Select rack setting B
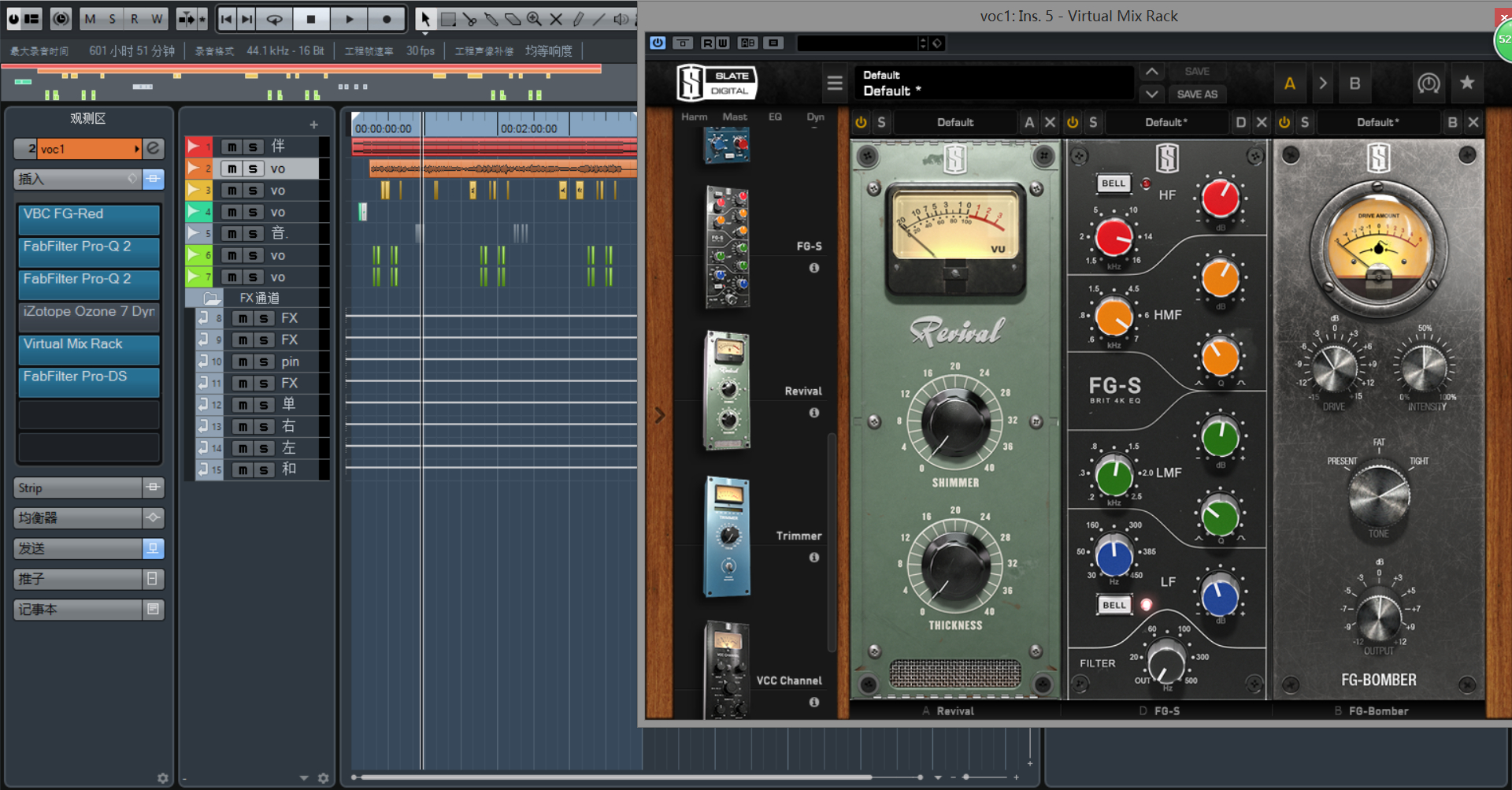Viewport: 1512px width, 790px height. coord(1354,83)
